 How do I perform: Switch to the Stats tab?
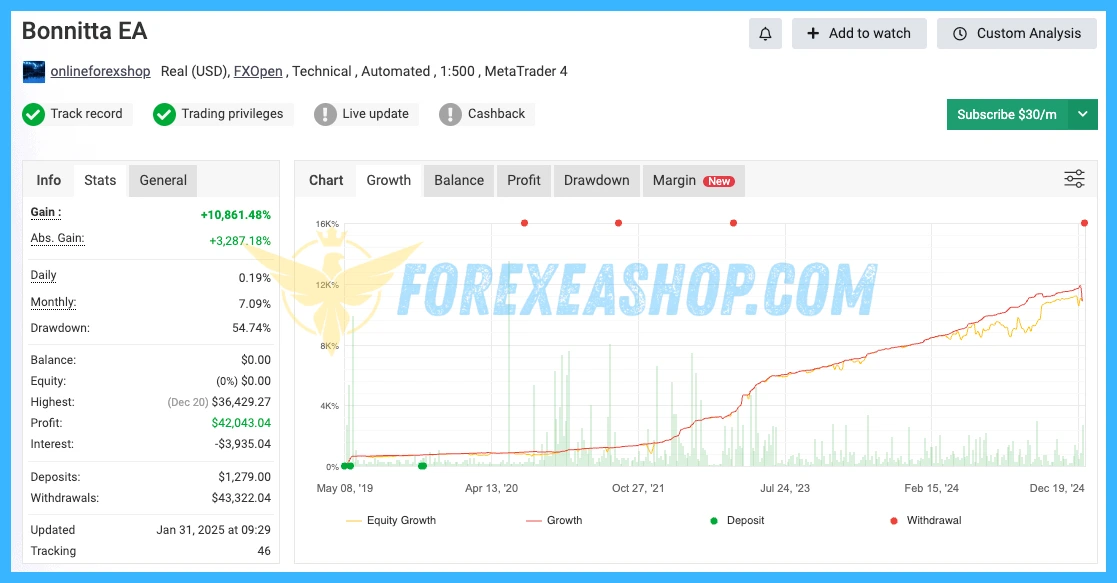(x=100, y=180)
